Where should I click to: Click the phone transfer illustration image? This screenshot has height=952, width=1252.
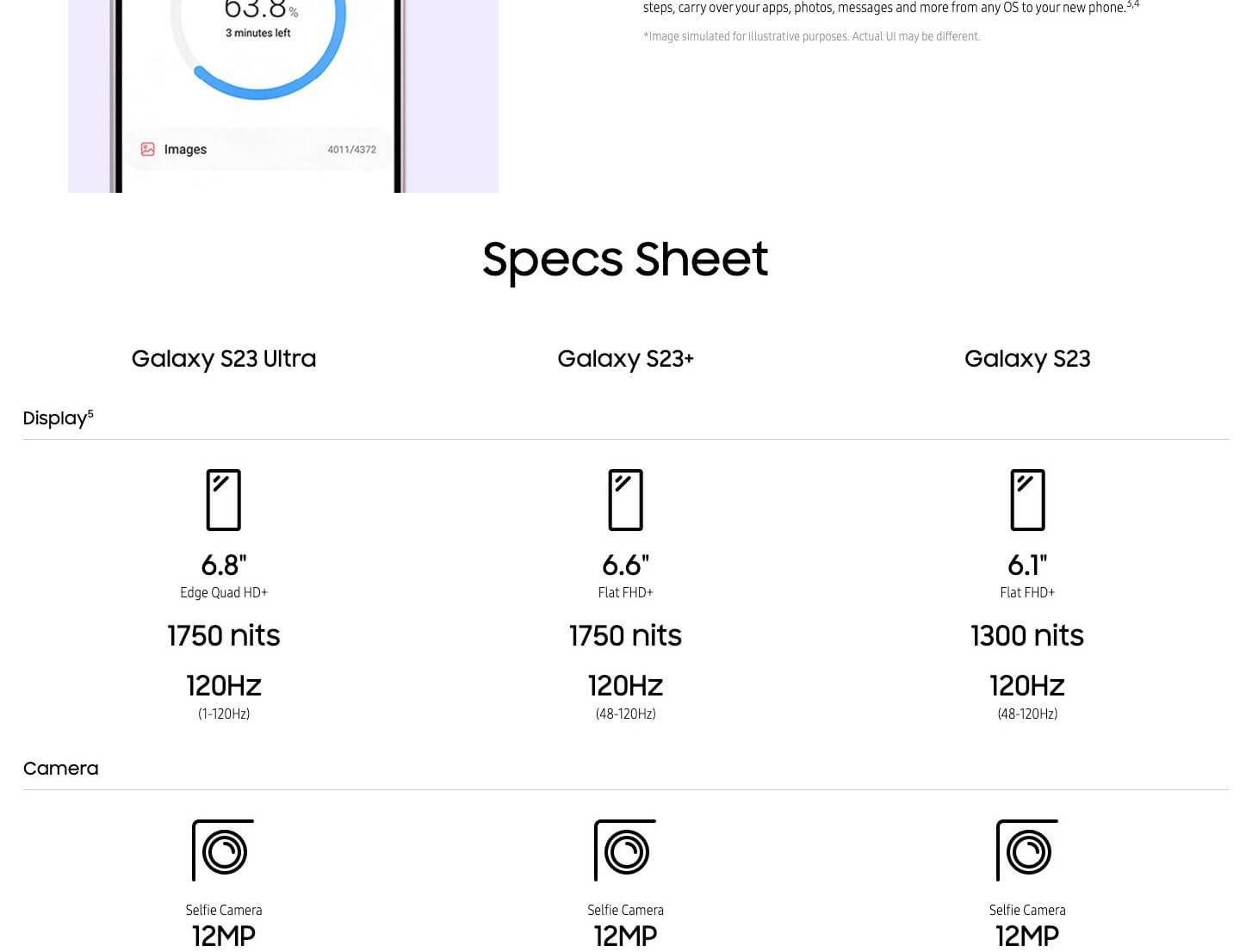283,96
